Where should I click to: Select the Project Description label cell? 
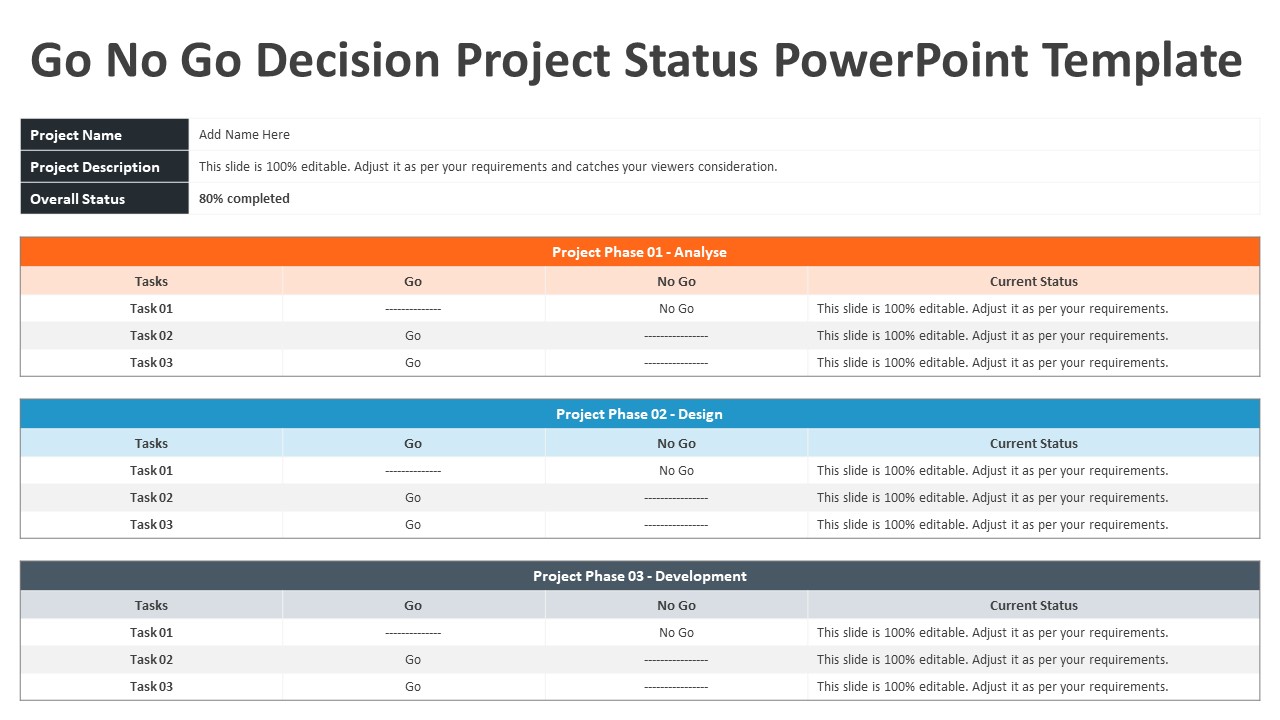(x=104, y=167)
